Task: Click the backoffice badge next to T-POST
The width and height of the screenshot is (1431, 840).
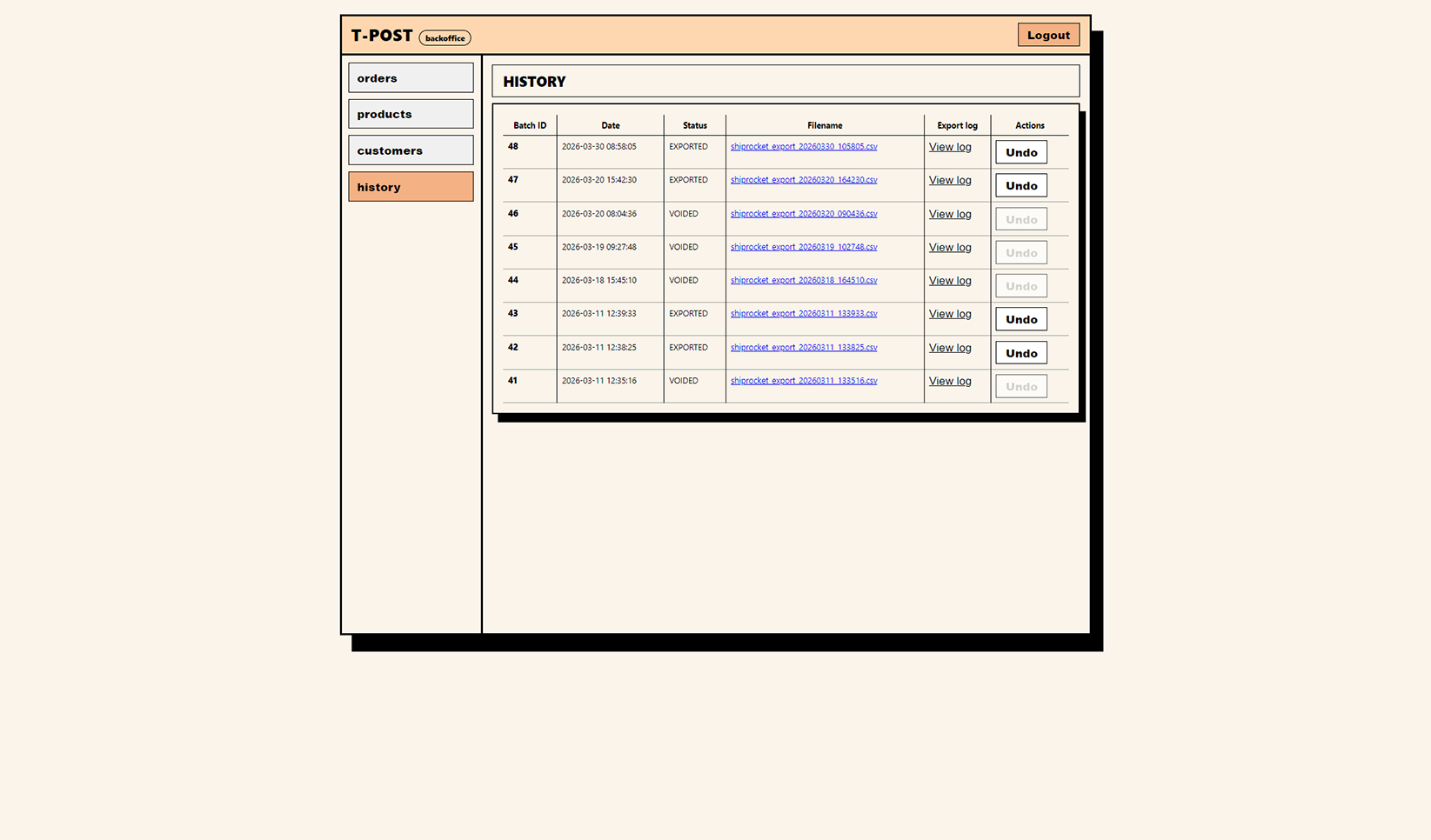Action: 445,37
